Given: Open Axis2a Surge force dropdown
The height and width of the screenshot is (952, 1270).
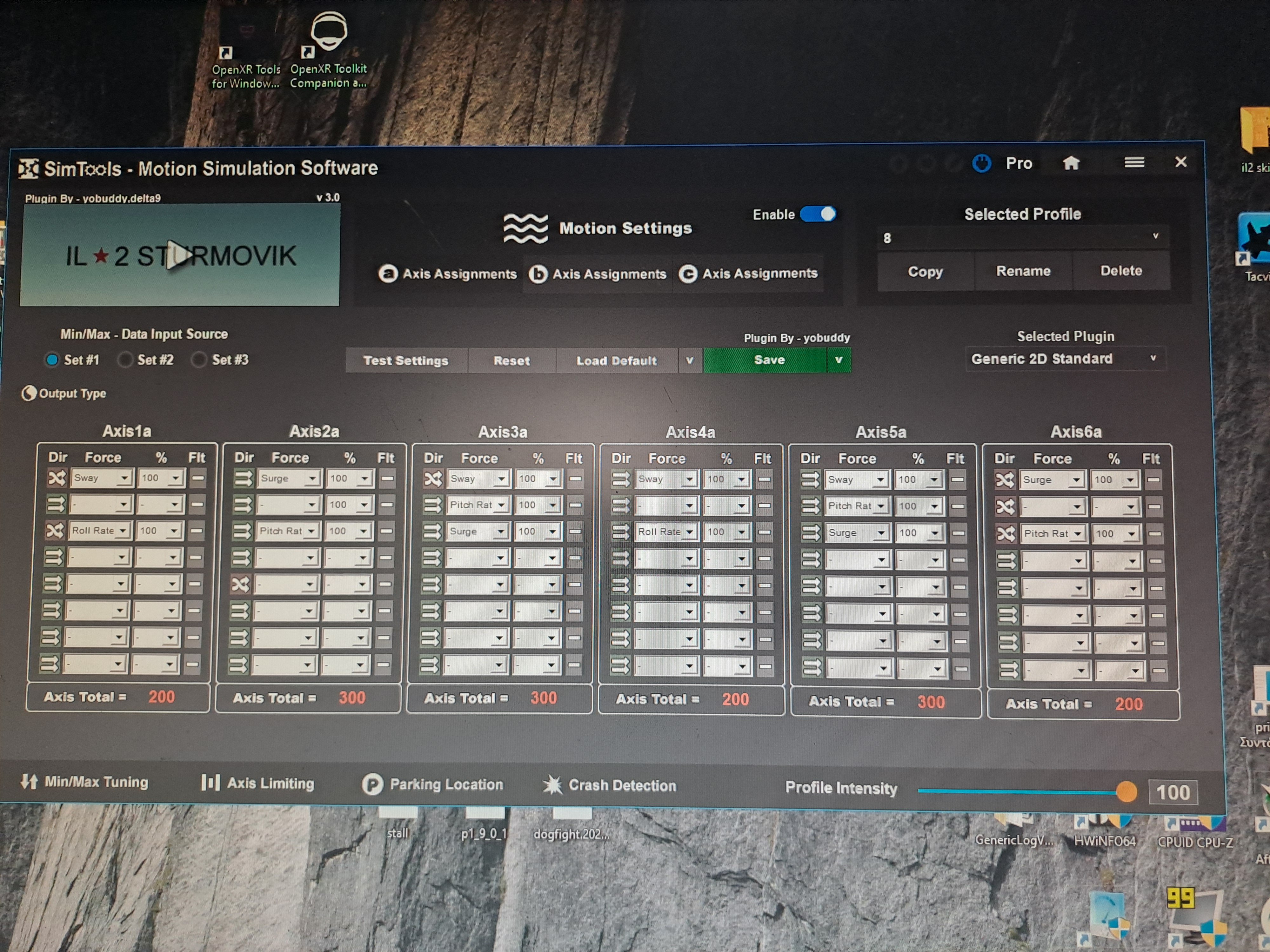Looking at the screenshot, I should [x=289, y=478].
